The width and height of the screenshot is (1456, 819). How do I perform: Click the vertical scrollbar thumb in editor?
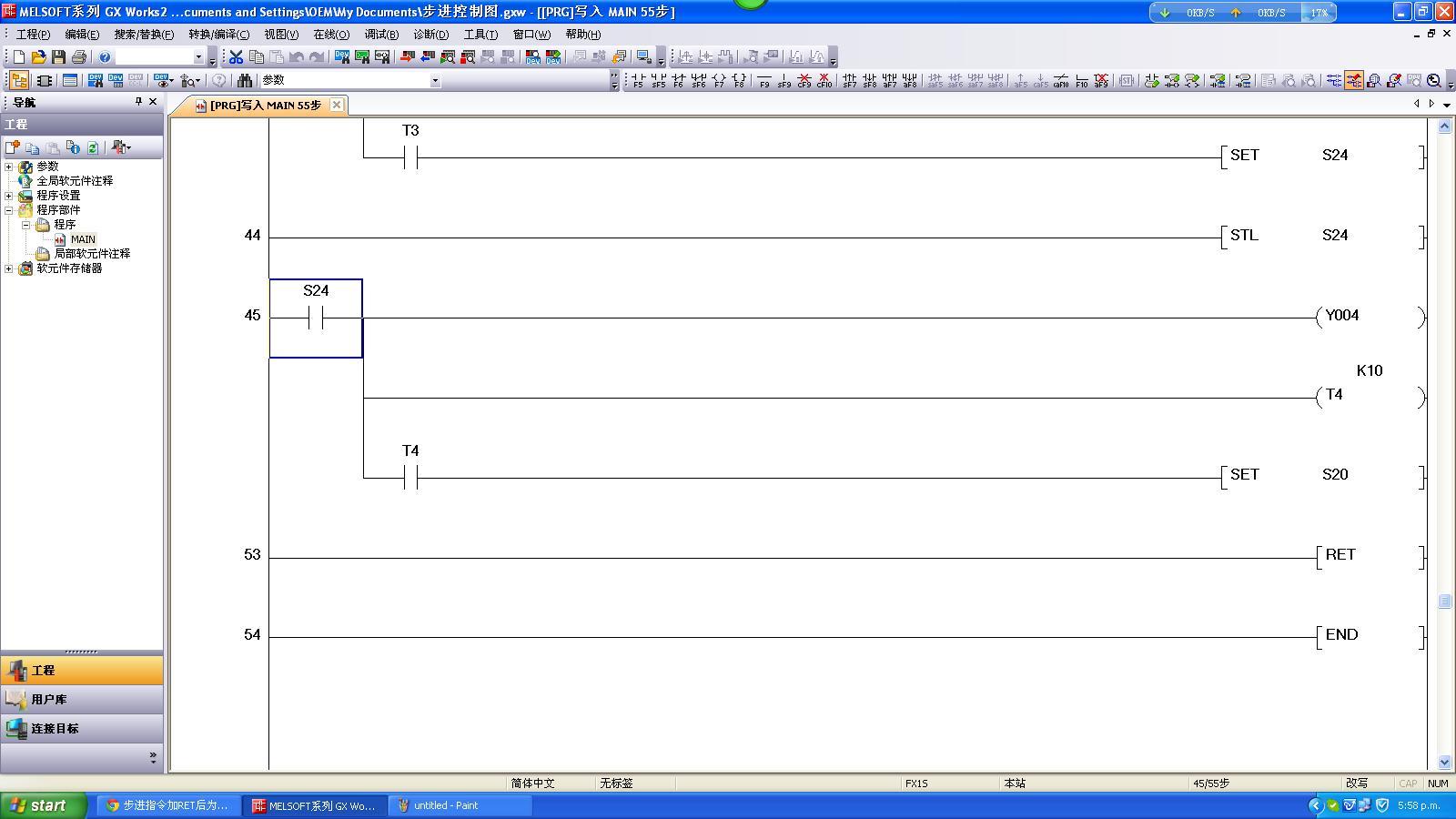tap(1444, 602)
